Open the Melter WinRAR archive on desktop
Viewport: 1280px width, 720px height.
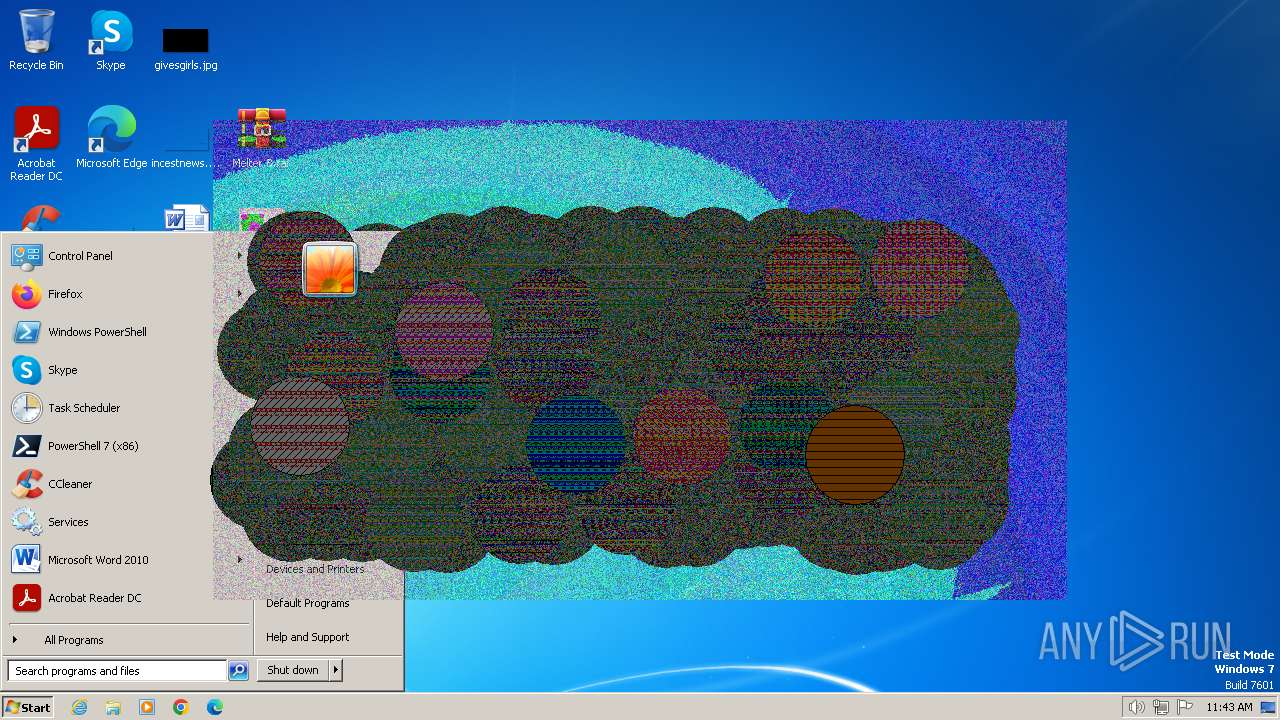[261, 137]
